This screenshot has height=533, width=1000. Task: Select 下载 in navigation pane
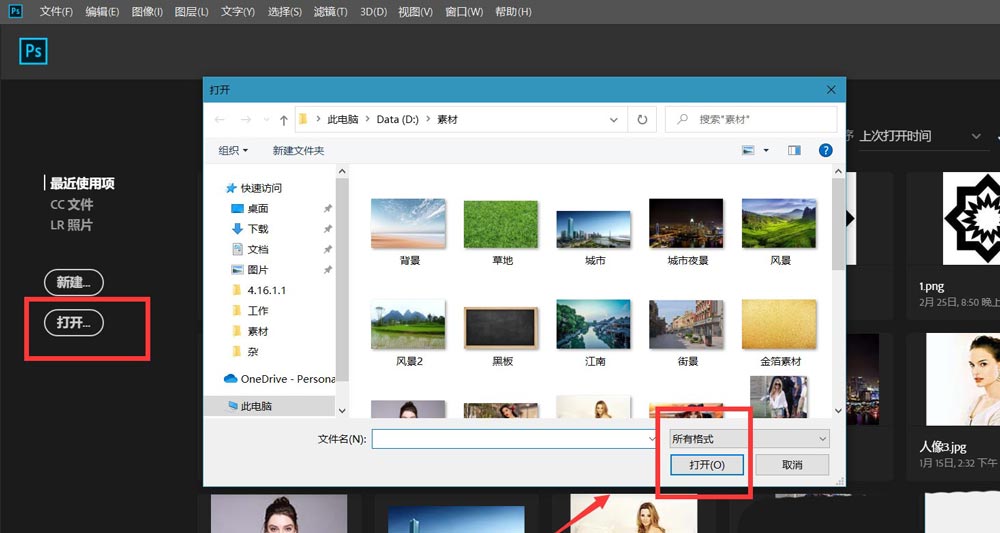pos(250,229)
